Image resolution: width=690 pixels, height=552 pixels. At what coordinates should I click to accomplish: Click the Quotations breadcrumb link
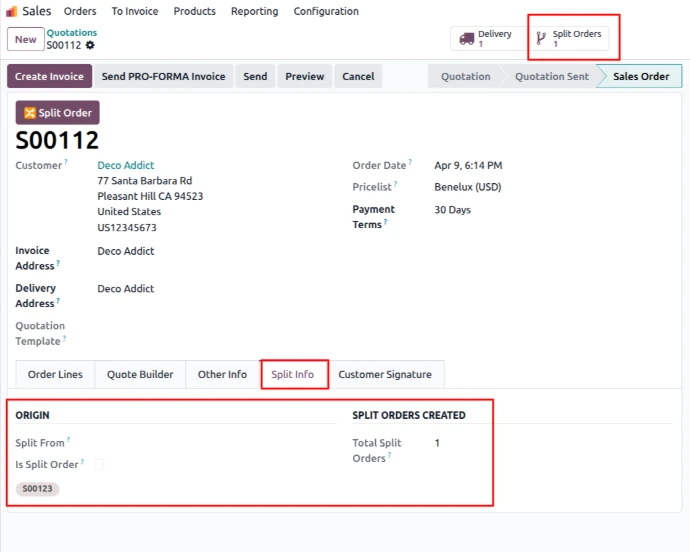pos(72,33)
